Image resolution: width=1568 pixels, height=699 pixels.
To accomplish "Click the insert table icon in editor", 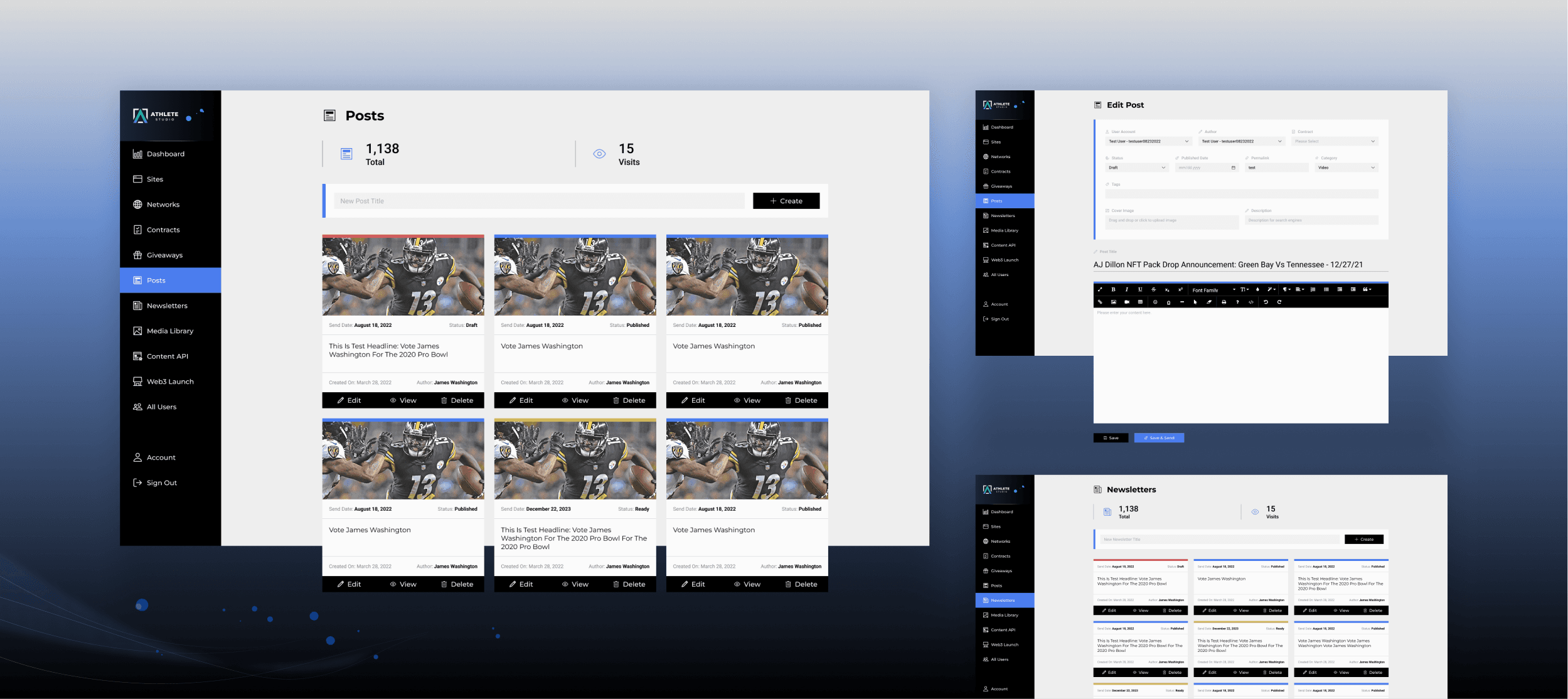I will [x=1140, y=302].
